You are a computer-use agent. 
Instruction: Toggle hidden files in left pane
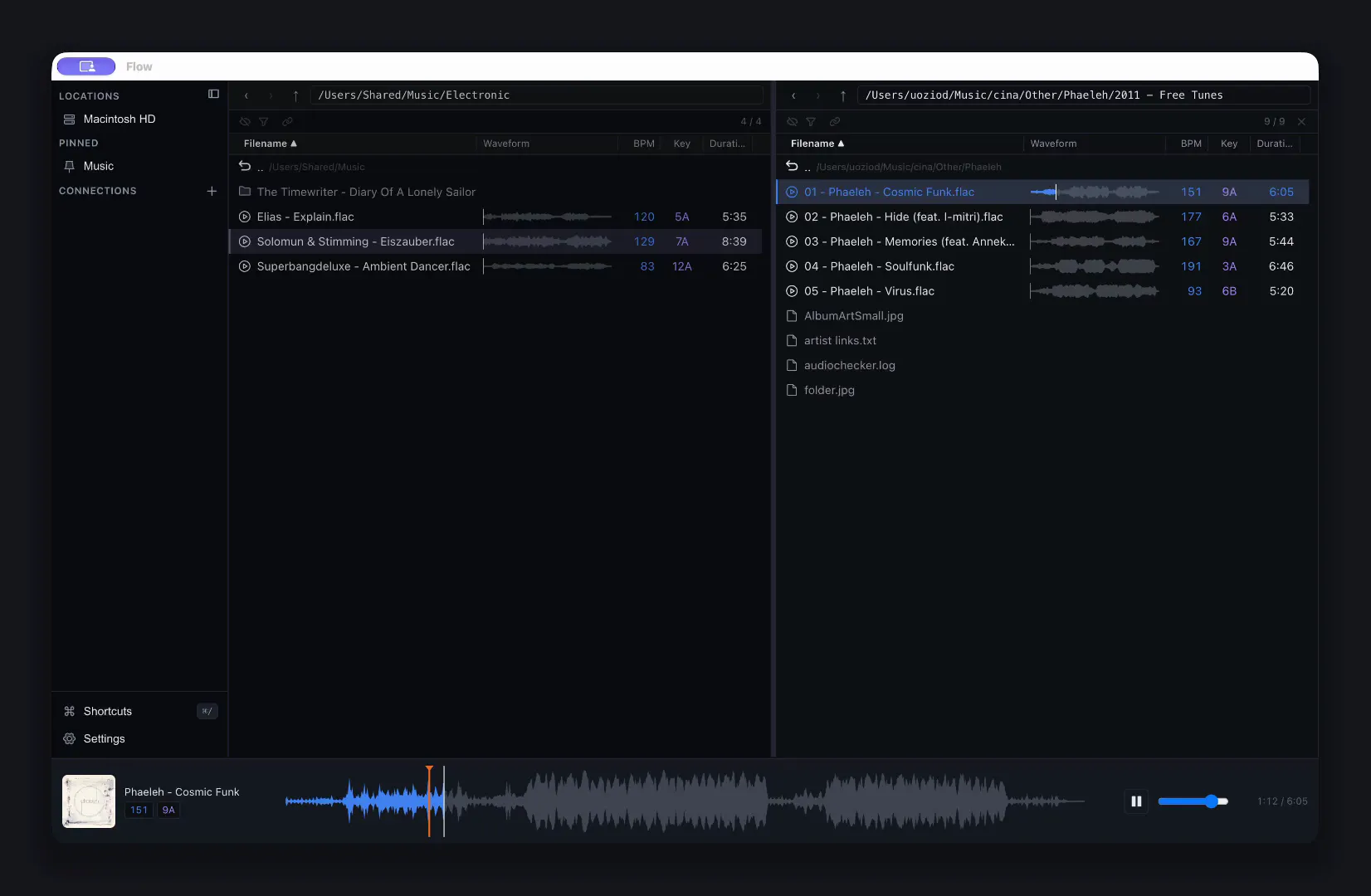click(x=245, y=122)
